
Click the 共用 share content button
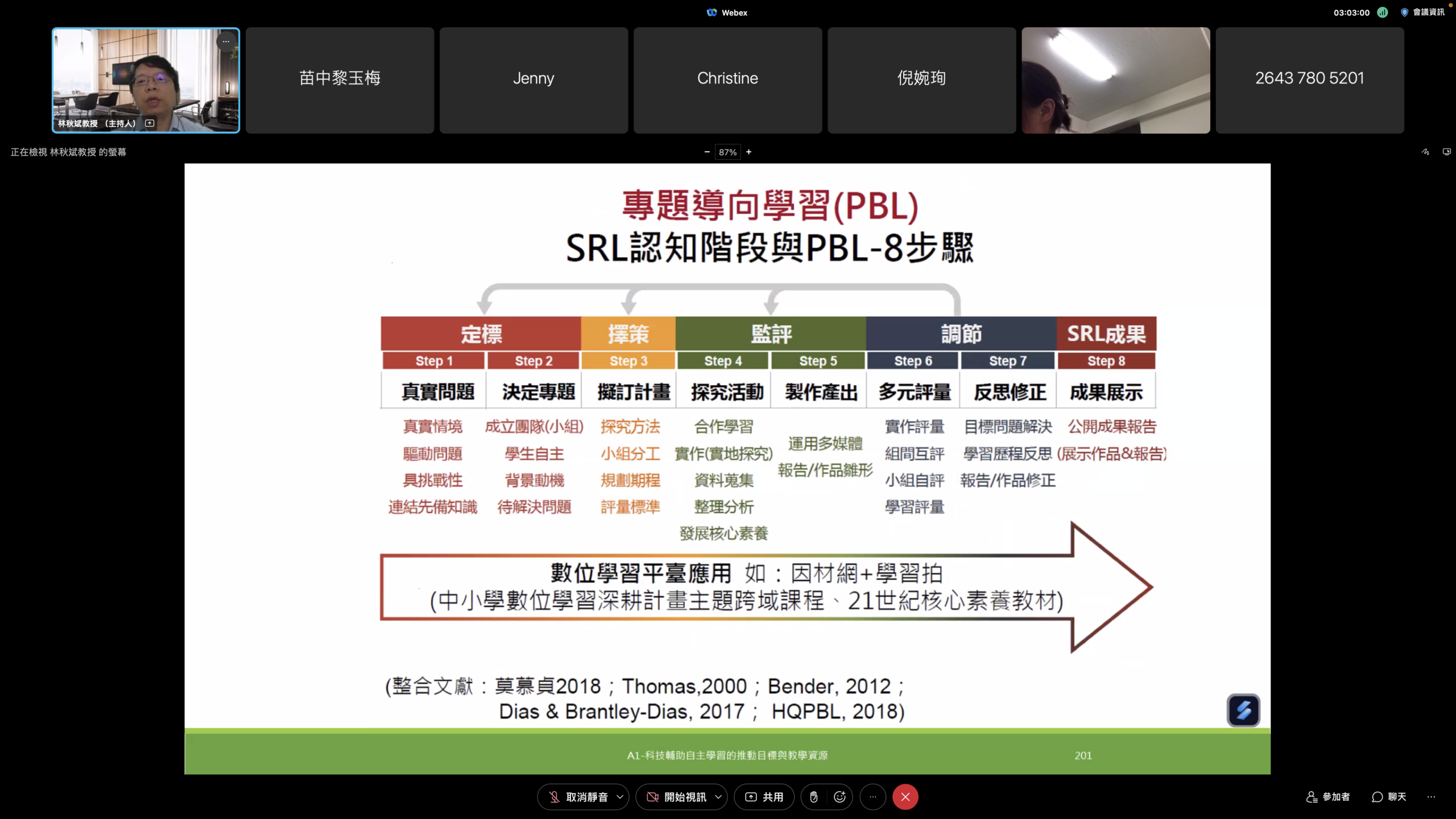click(764, 797)
